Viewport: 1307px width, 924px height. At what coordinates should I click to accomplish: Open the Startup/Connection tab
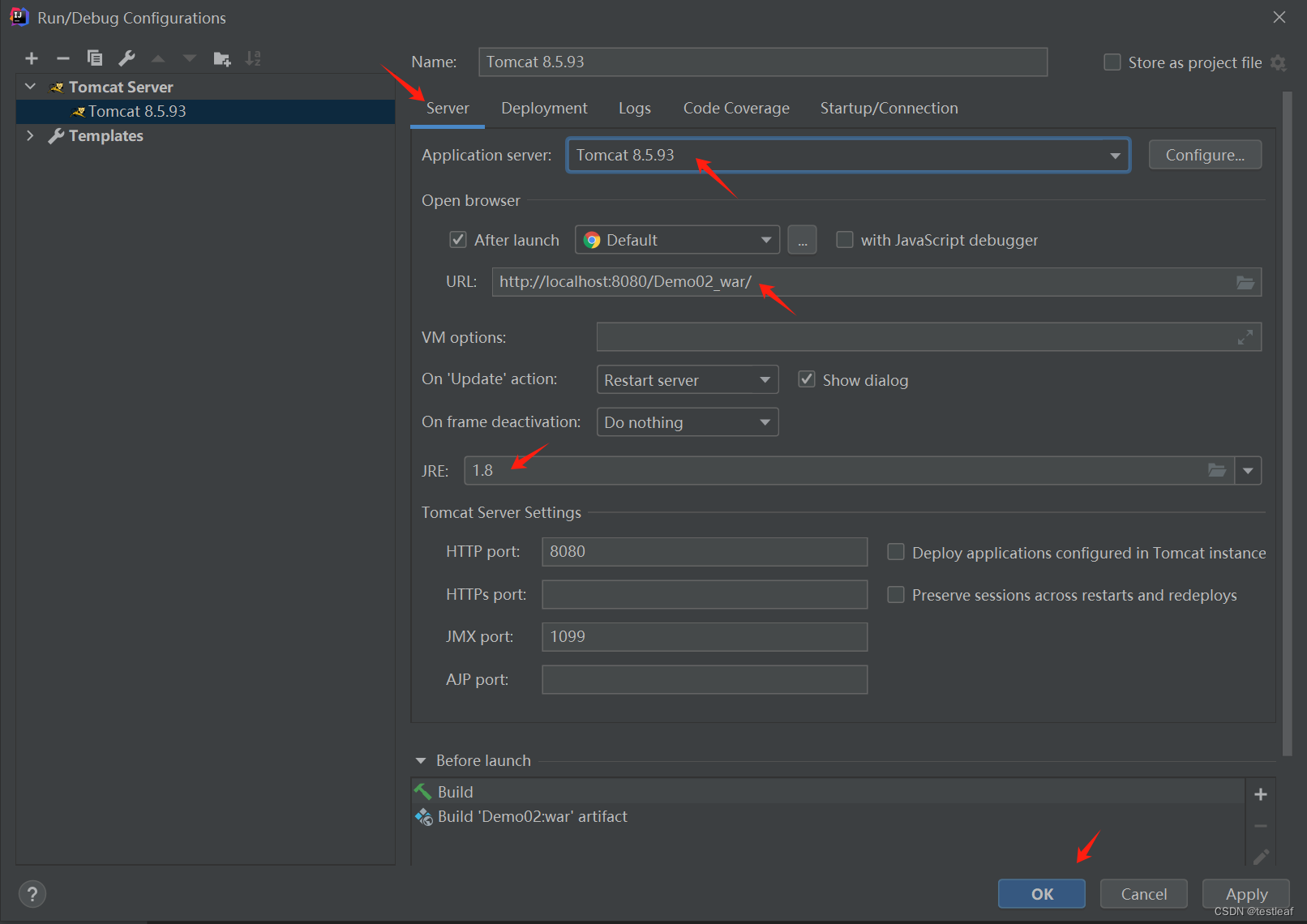point(889,108)
